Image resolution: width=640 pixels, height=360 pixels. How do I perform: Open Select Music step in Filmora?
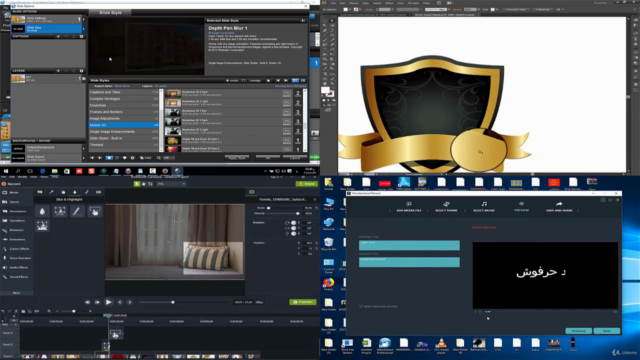(x=484, y=207)
